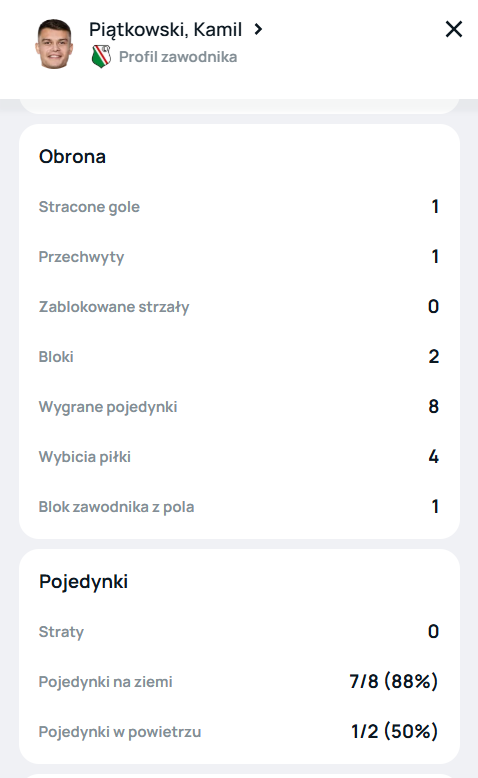478x778 pixels.
Task: Select Blok zawodnika z pola row
Action: coord(239,507)
